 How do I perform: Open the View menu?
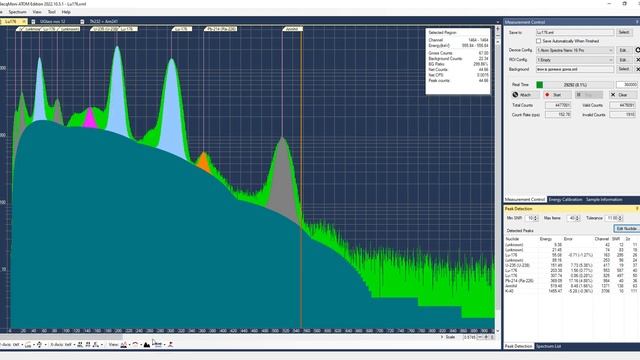pyautogui.click(x=37, y=12)
